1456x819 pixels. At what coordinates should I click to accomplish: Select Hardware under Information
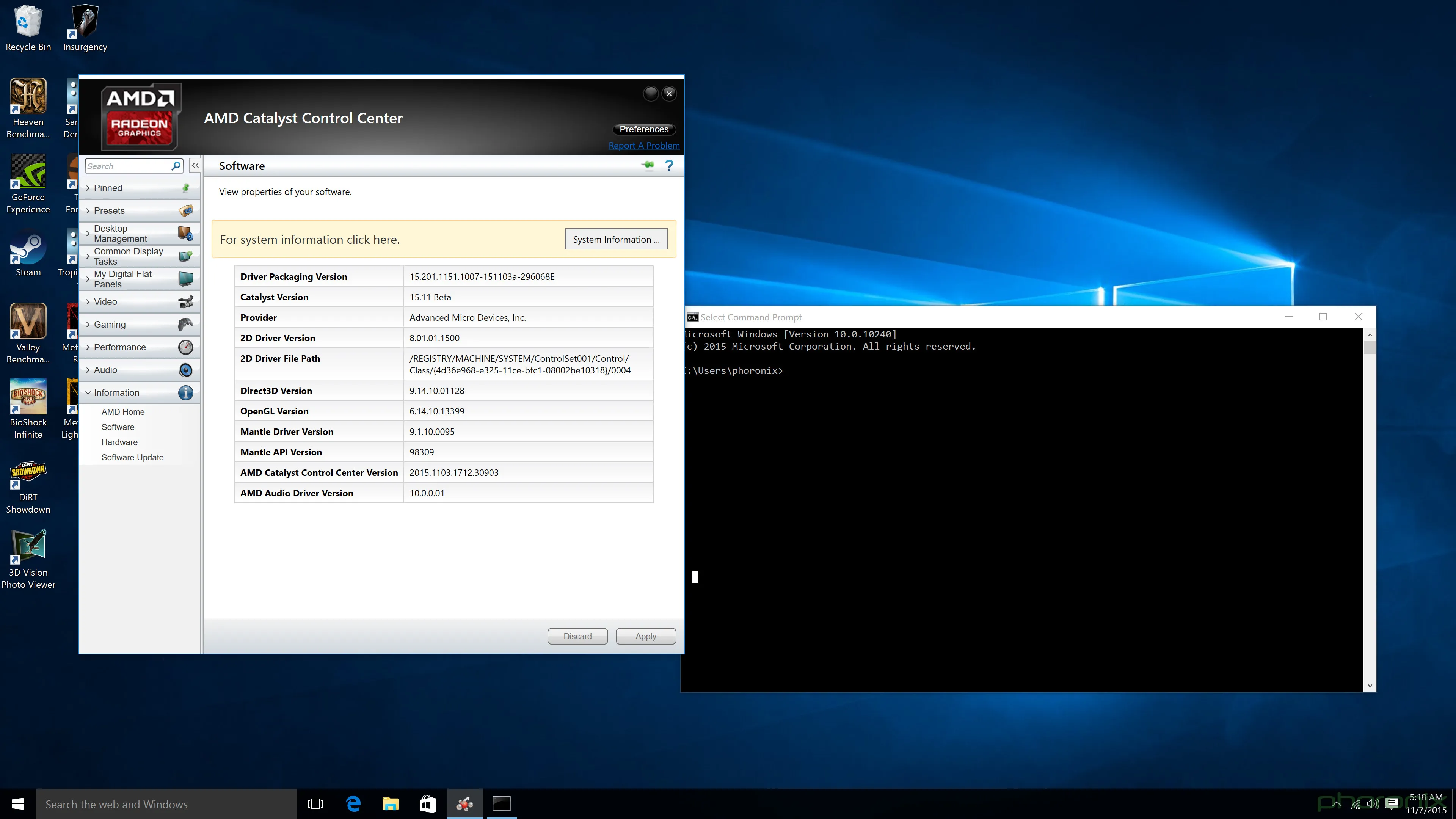click(x=119, y=442)
